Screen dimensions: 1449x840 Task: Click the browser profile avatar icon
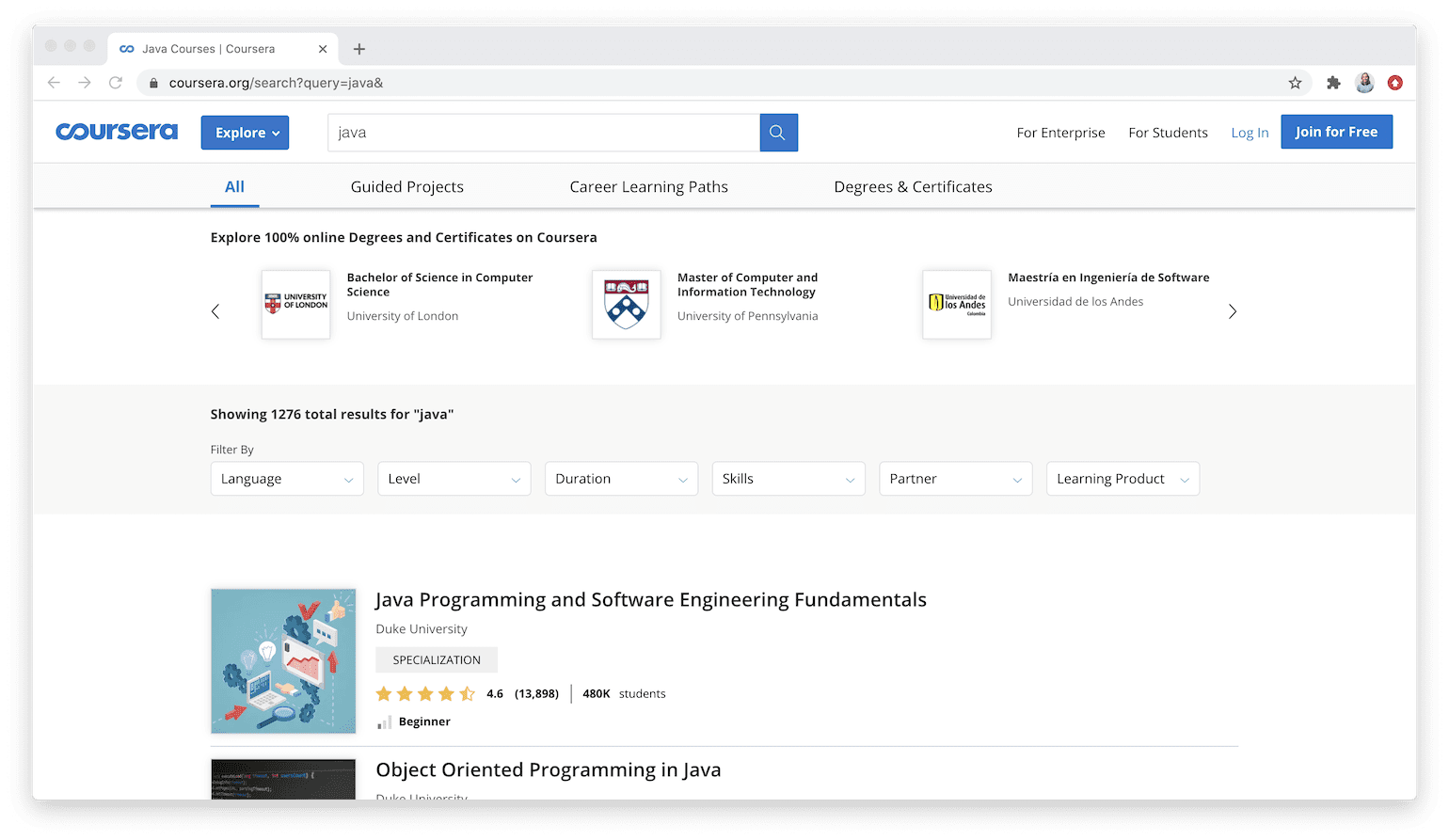(x=1364, y=83)
